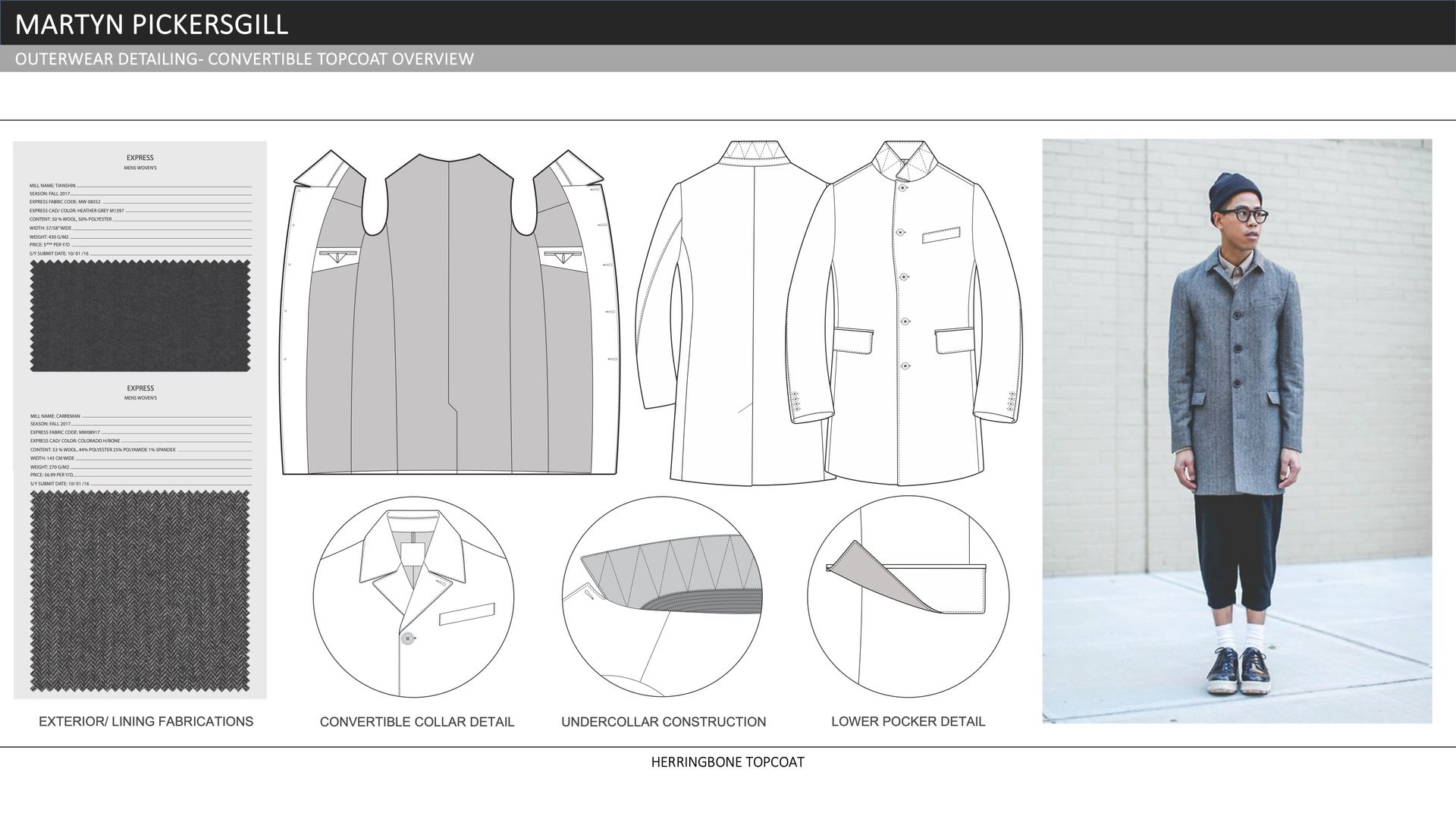
Task: Click the convertible collar detail circle
Action: click(x=413, y=597)
